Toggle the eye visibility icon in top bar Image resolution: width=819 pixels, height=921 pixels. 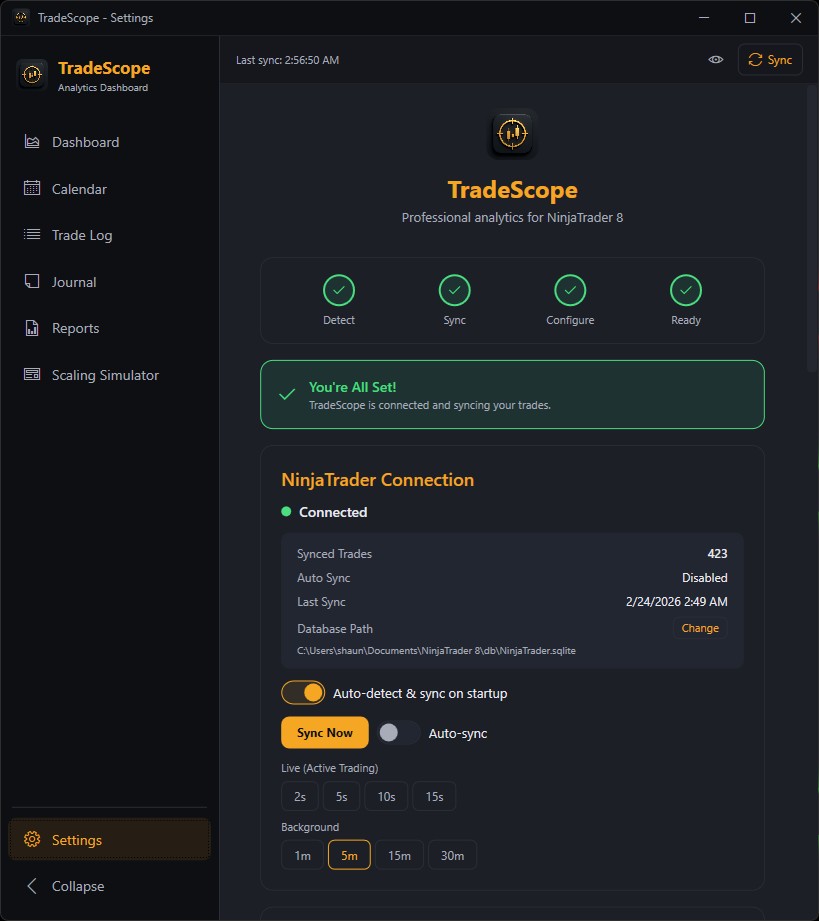[715, 59]
